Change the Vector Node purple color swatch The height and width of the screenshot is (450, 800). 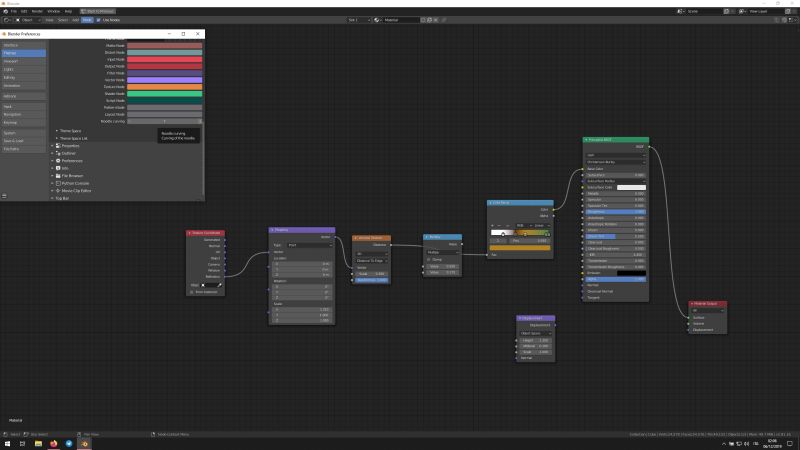coord(164,80)
